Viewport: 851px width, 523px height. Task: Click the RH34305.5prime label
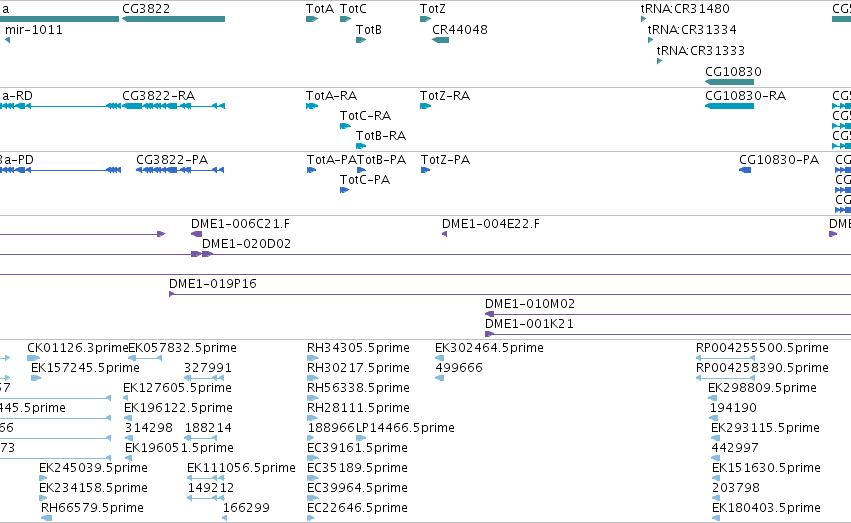tap(359, 348)
